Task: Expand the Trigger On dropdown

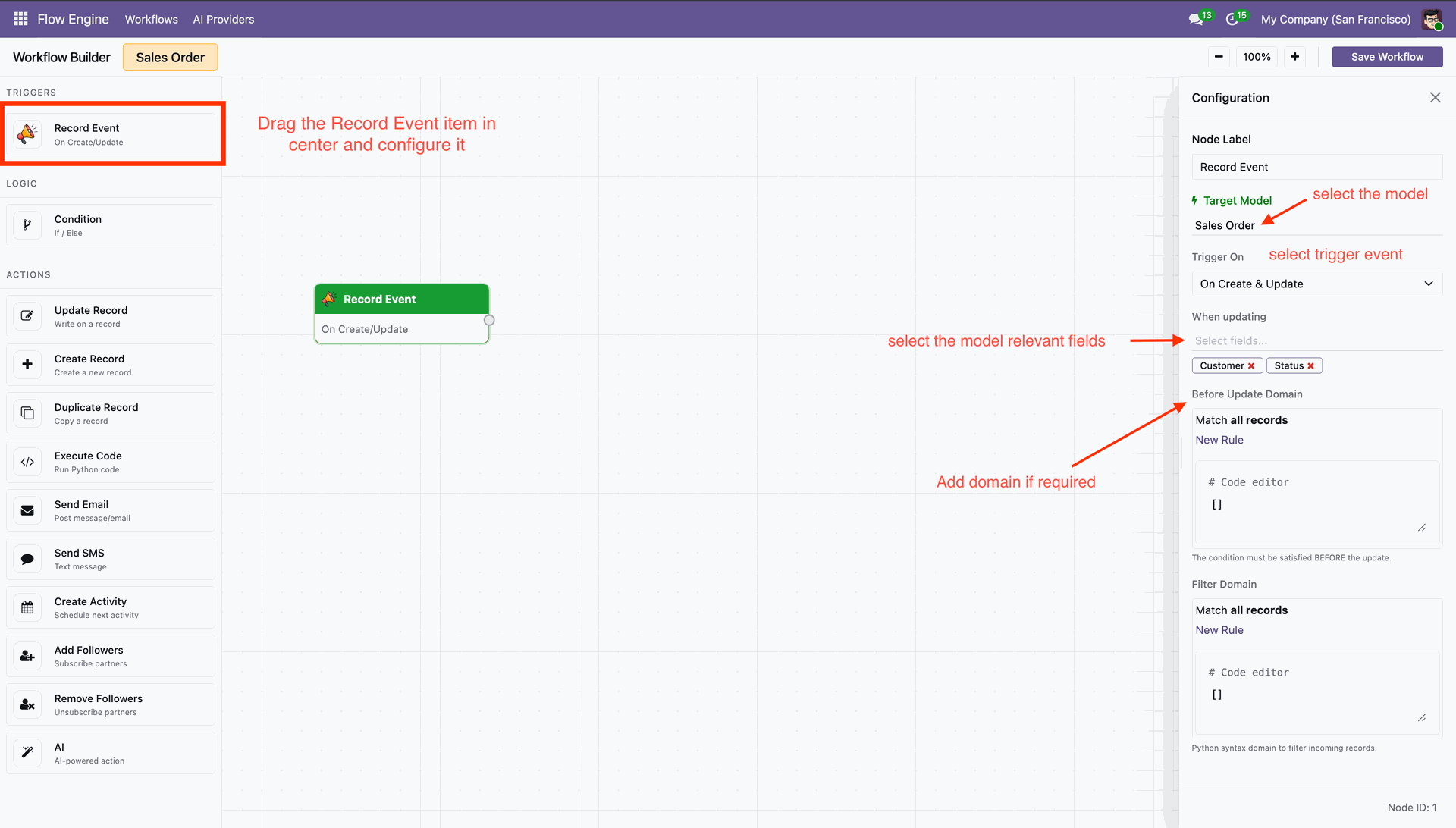Action: 1316,284
